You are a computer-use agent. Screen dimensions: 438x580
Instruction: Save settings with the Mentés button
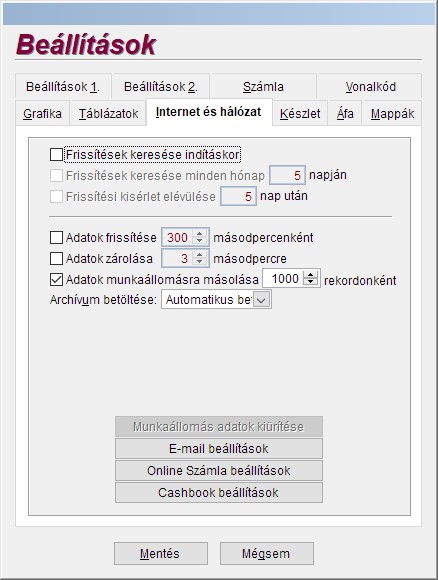pyautogui.click(x=161, y=554)
